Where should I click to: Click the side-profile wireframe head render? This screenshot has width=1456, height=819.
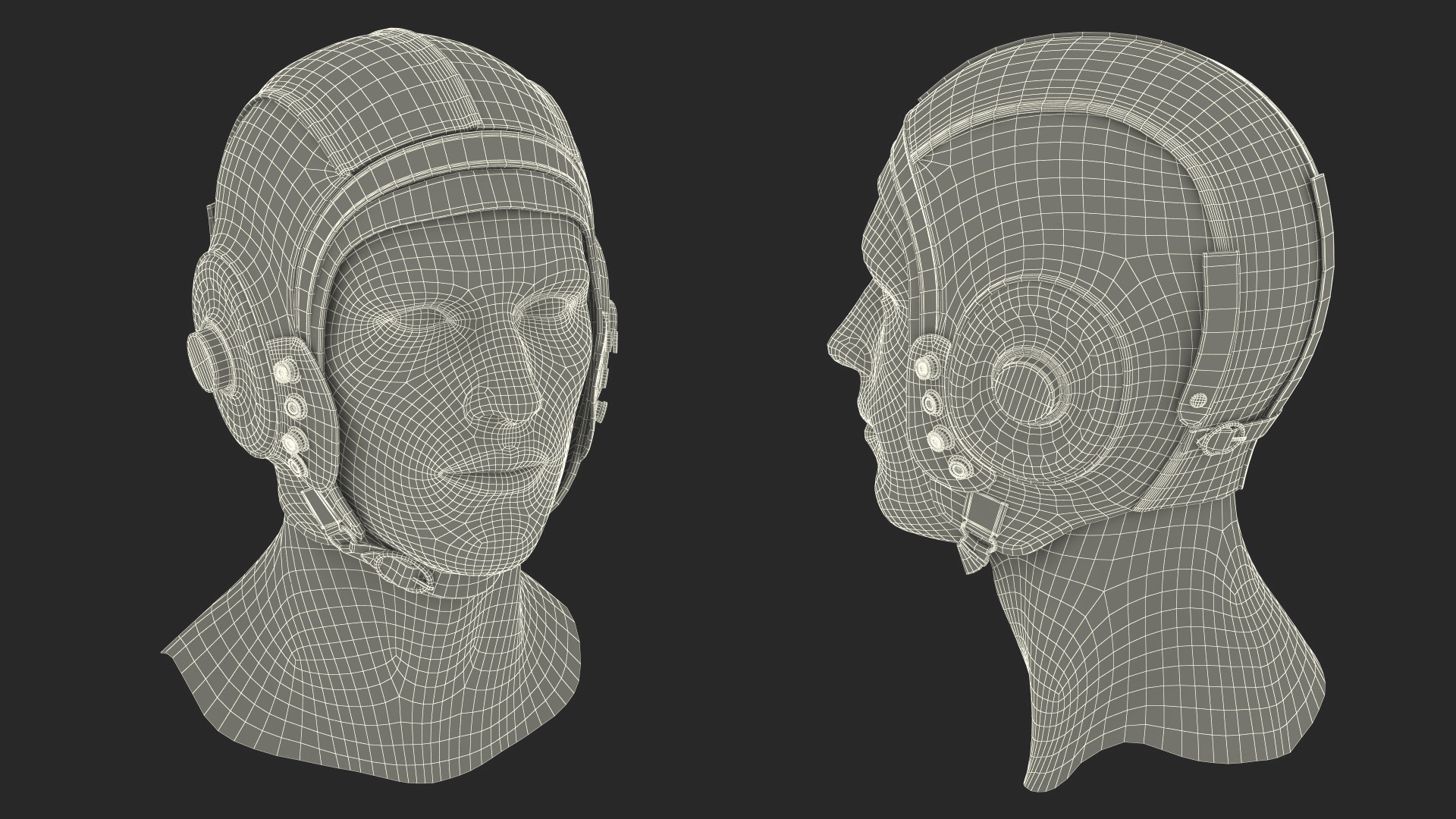pyautogui.click(x=1080, y=410)
